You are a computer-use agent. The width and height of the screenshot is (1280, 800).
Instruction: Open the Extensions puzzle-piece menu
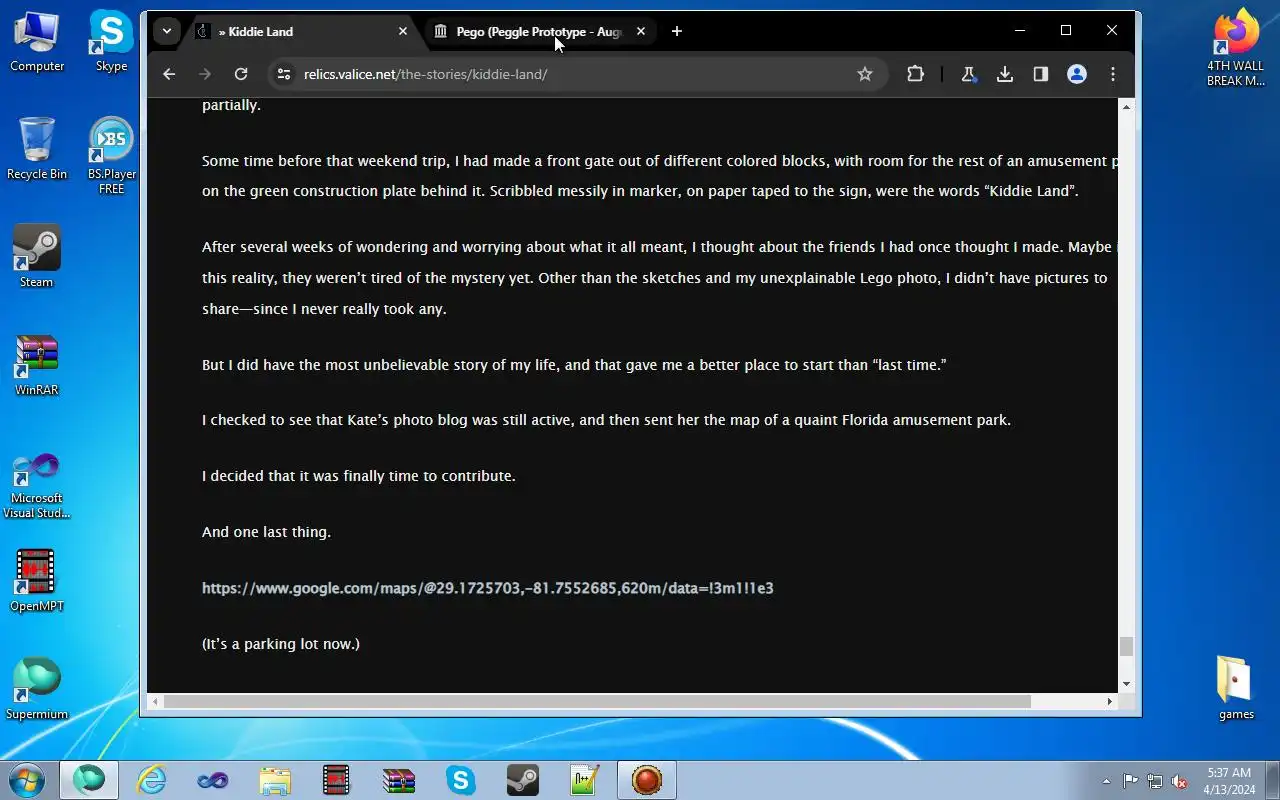(915, 74)
